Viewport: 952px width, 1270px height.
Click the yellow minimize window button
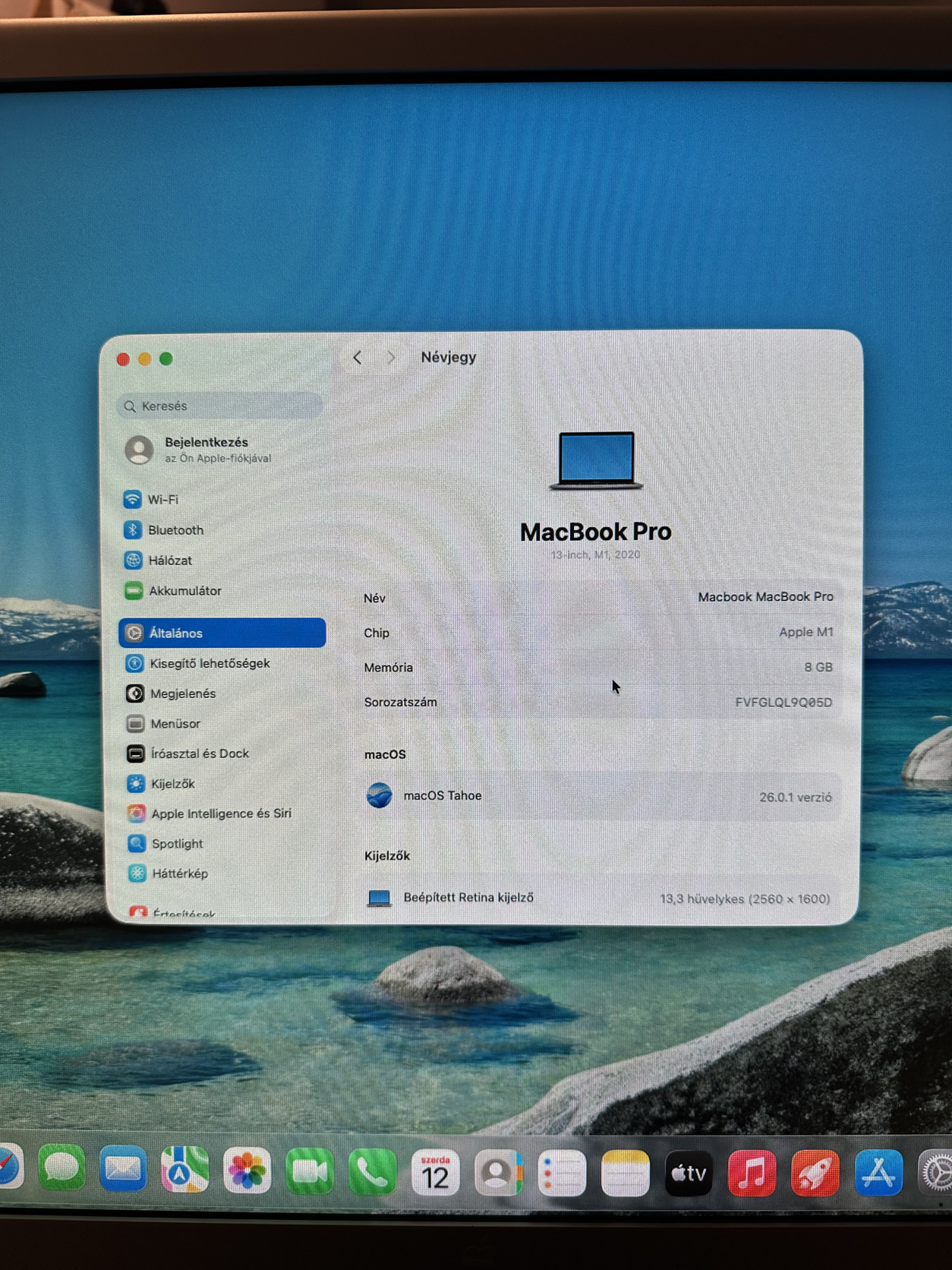click(x=144, y=359)
